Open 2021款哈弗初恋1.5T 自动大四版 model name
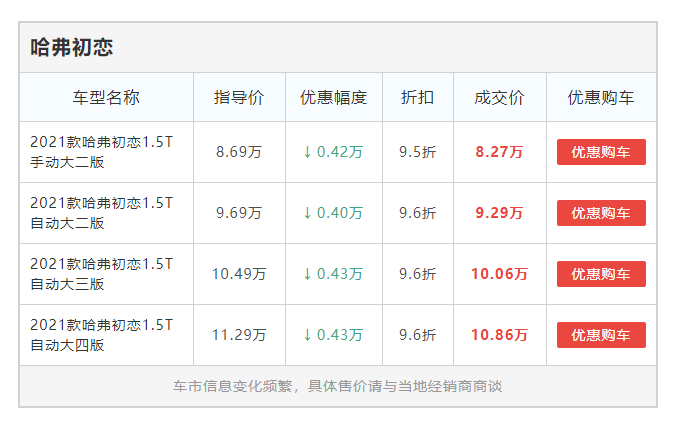Image resolution: width=680 pixels, height=425 pixels. (x=101, y=335)
